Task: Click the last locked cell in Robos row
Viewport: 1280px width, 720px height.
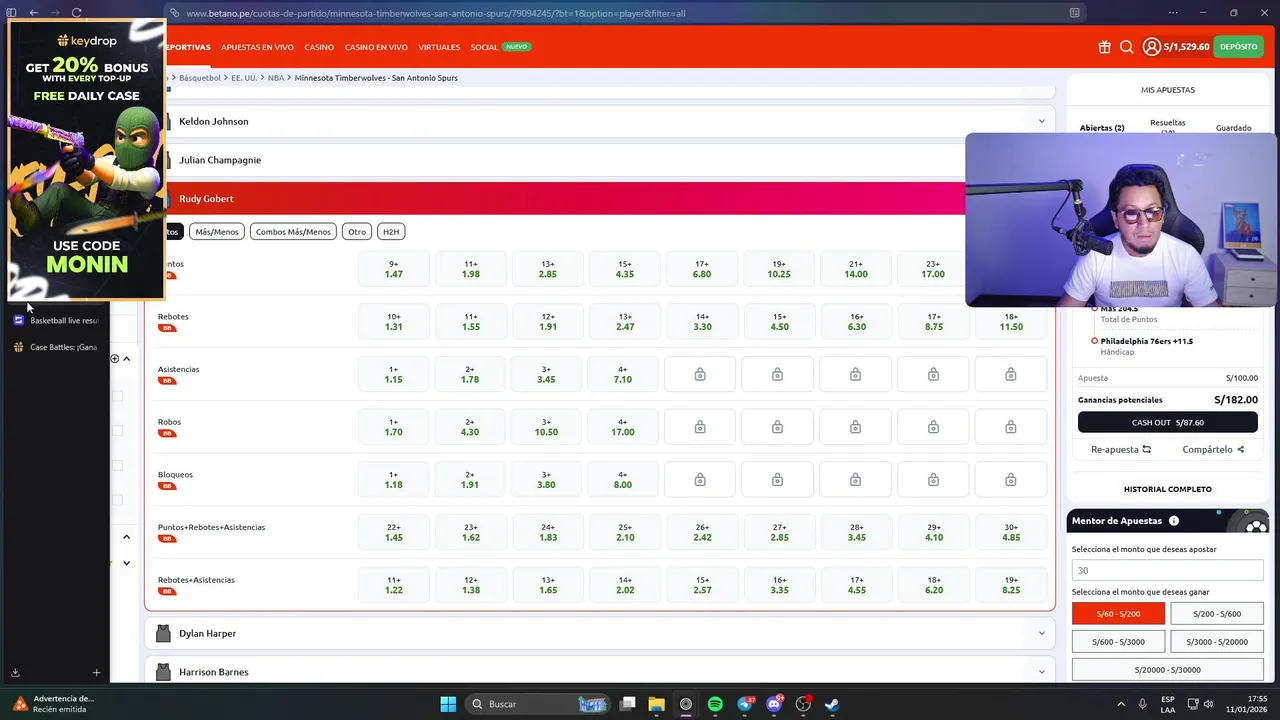Action: 1010,427
